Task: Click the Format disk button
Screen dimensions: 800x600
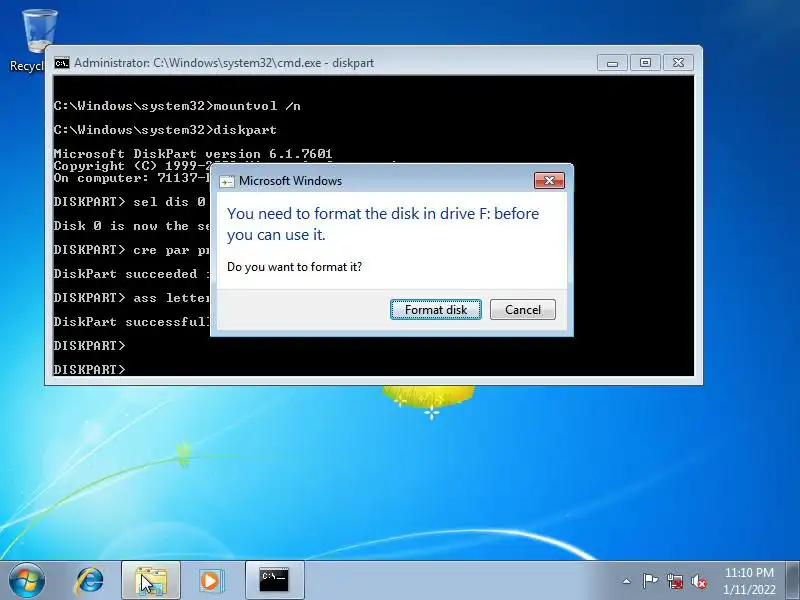Action: point(436,310)
